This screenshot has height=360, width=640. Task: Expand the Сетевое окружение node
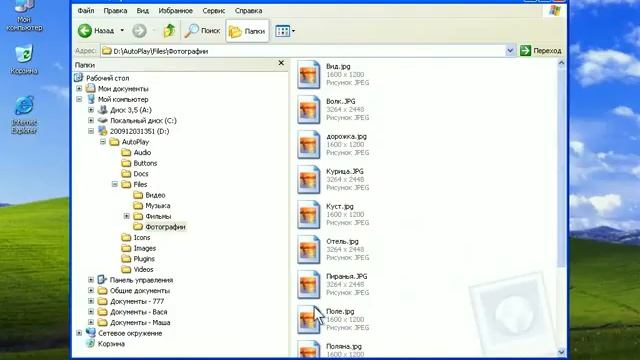coord(79,333)
